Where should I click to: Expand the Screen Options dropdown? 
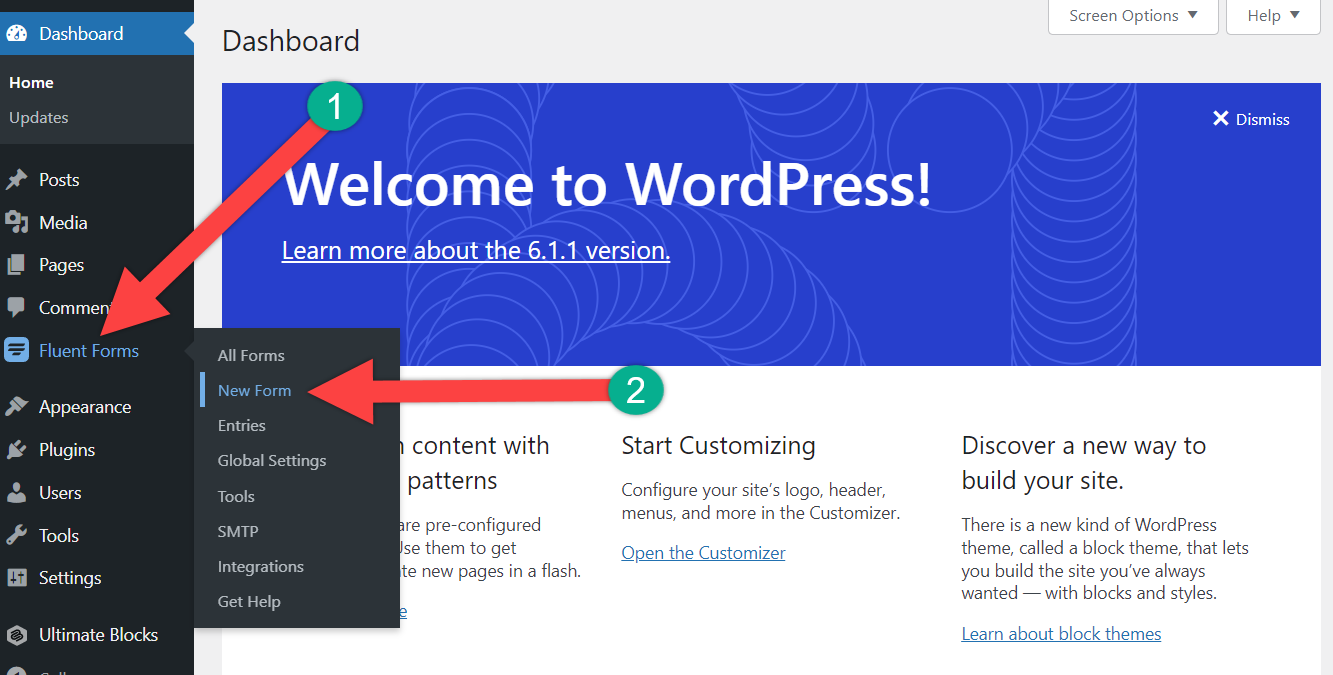(1133, 16)
